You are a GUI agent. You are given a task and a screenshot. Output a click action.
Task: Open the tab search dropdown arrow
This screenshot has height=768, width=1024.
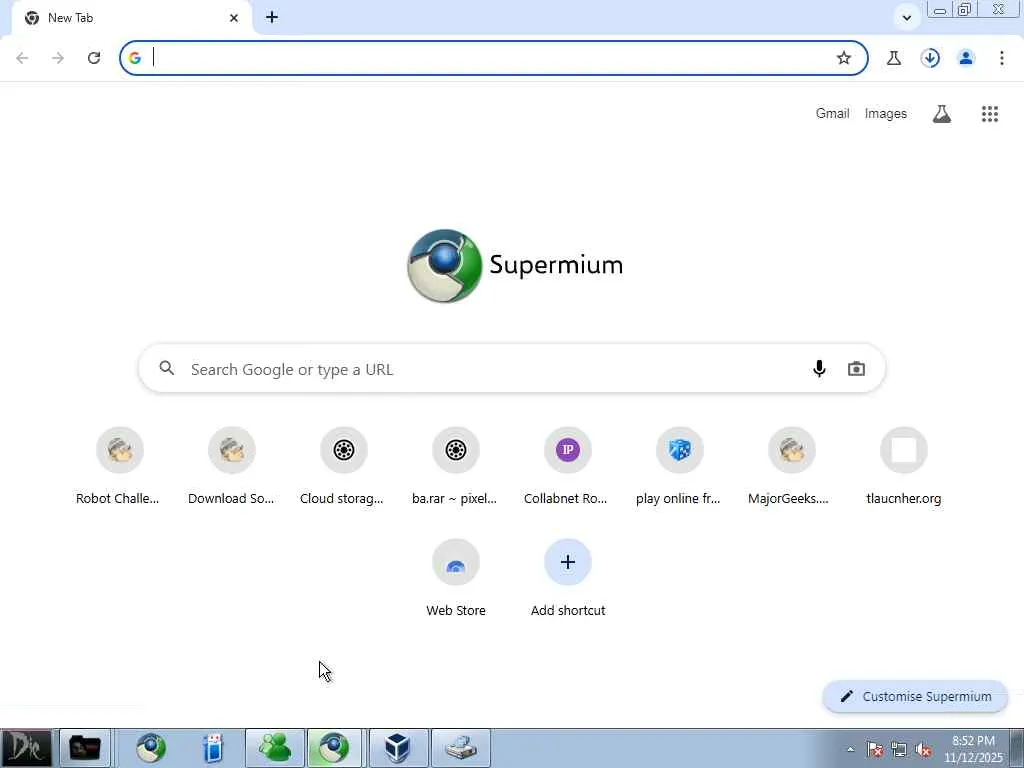click(906, 18)
